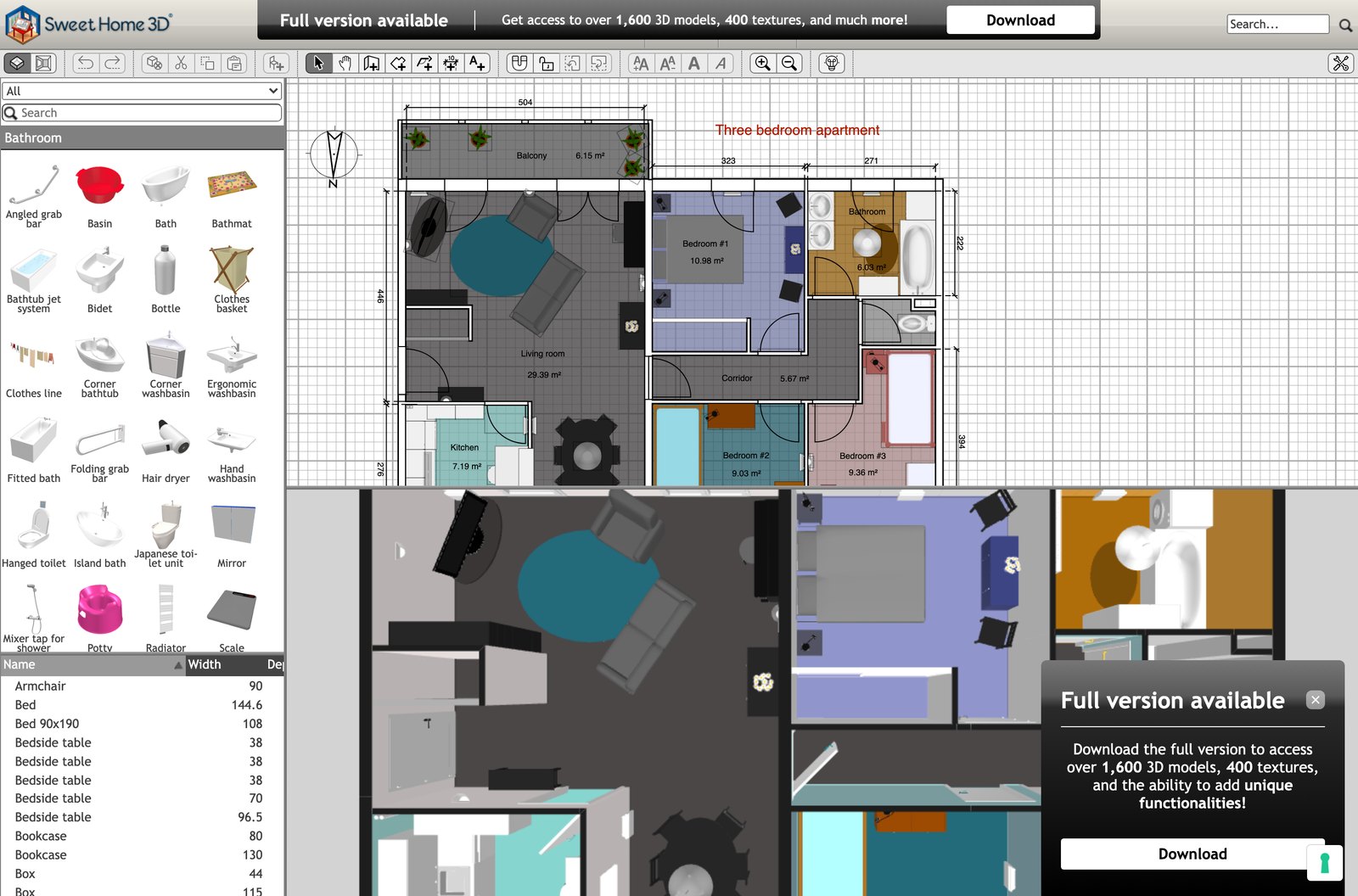Sort furniture list by Name column
The image size is (1358, 896).
pyautogui.click(x=93, y=664)
